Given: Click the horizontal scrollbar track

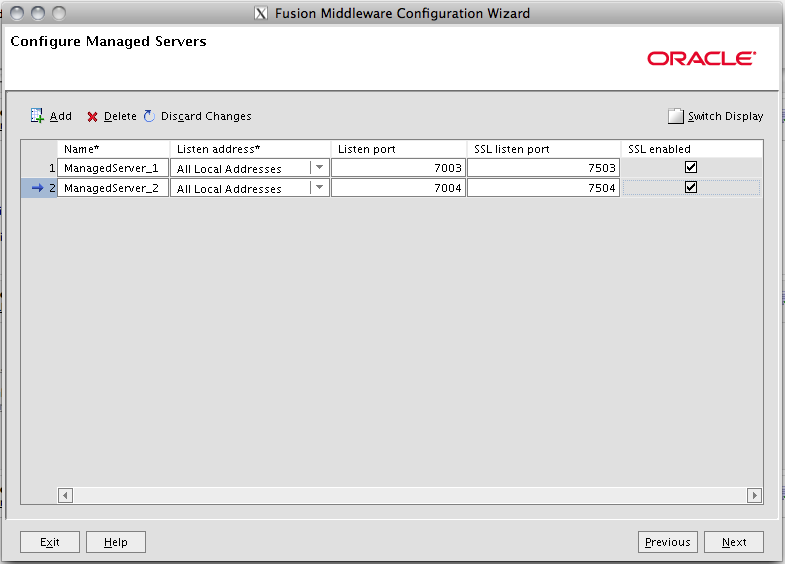Looking at the screenshot, I should pyautogui.click(x=410, y=495).
